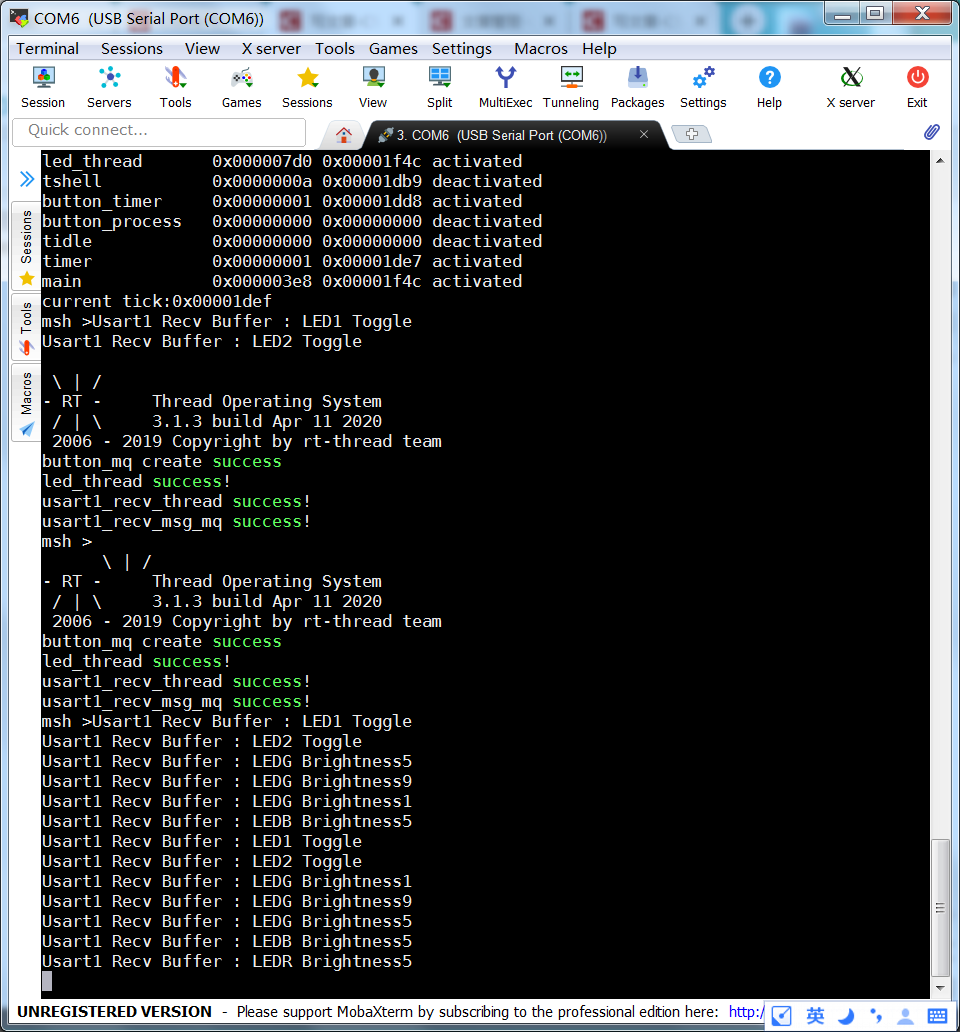Viewport: 960px width, 1032px height.
Task: Activate the Split terminal icon
Action: pyautogui.click(x=440, y=87)
